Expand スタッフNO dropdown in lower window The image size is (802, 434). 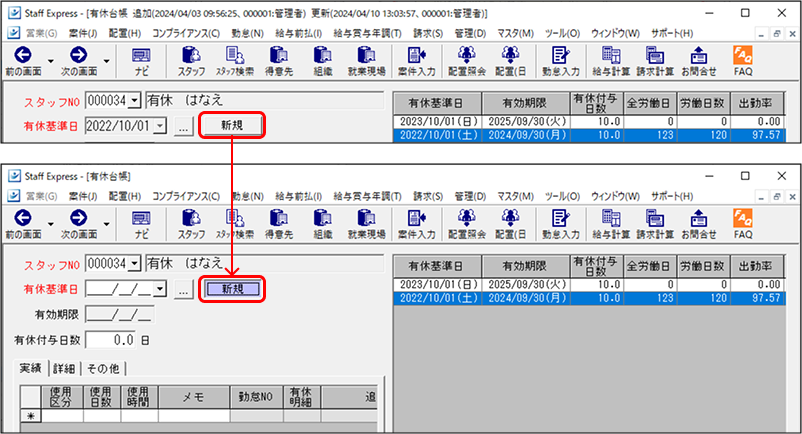click(134, 264)
